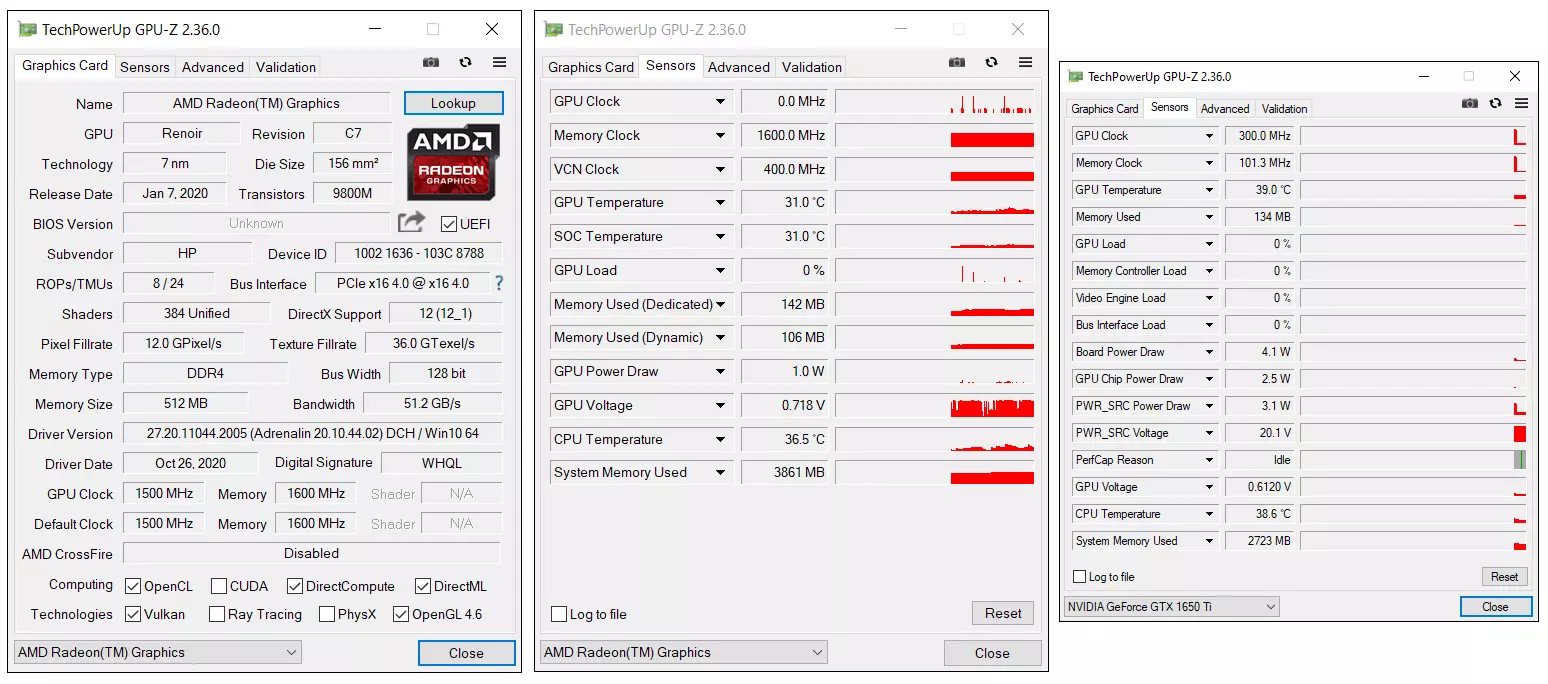Toggle the UEFI checkbox
The image size is (1548, 684).
pyautogui.click(x=448, y=223)
